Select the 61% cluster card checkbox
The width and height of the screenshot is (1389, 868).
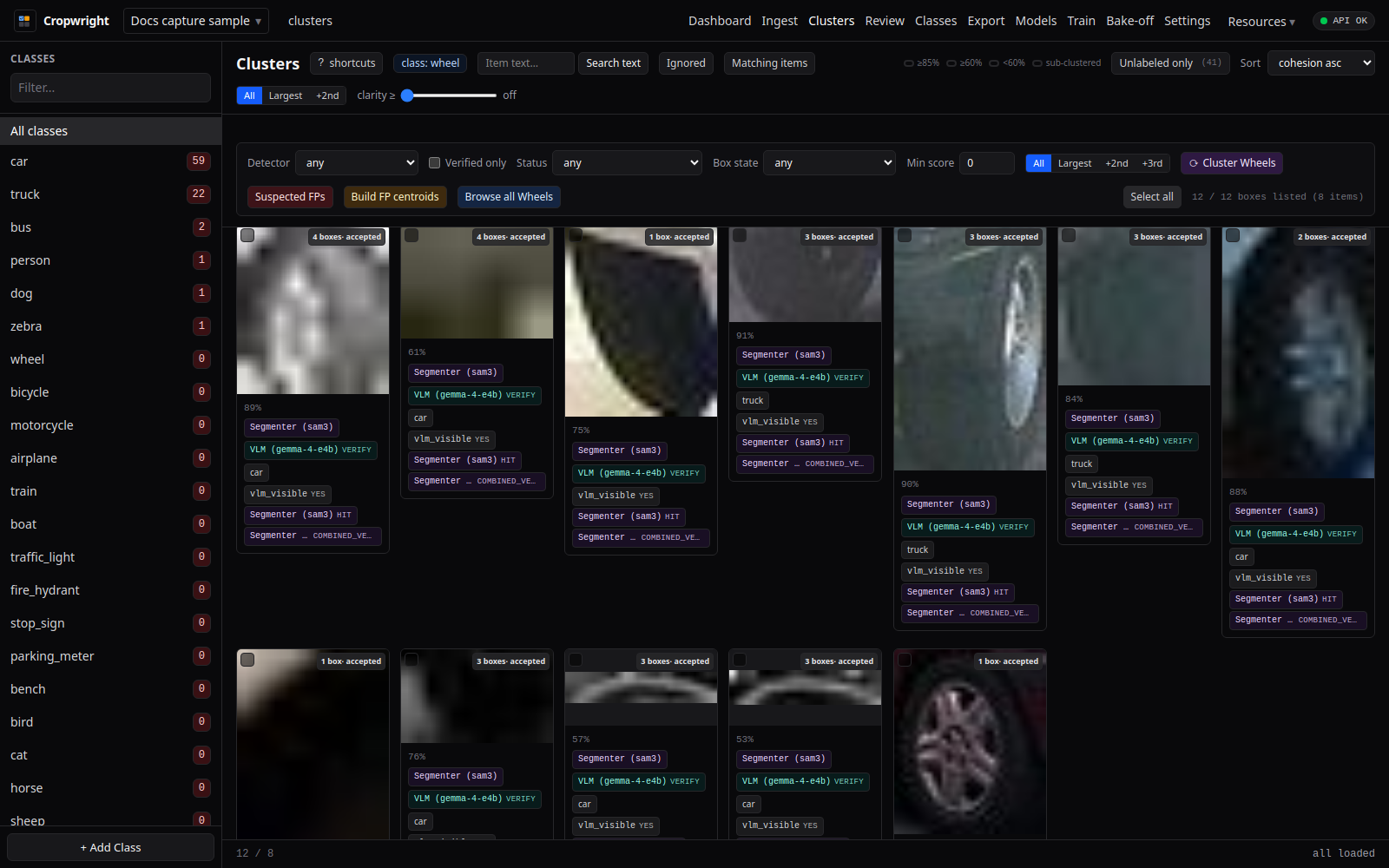point(411,235)
